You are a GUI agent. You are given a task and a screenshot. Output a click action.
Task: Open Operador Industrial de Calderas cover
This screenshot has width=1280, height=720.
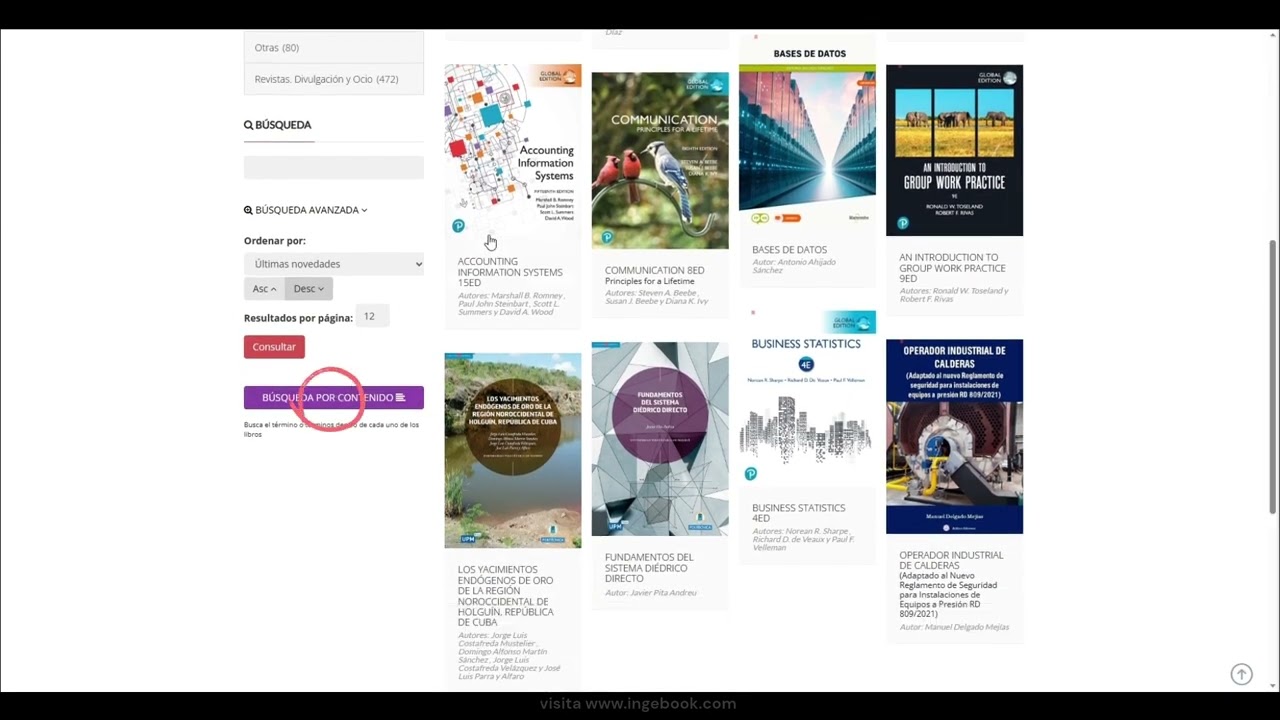pos(954,437)
